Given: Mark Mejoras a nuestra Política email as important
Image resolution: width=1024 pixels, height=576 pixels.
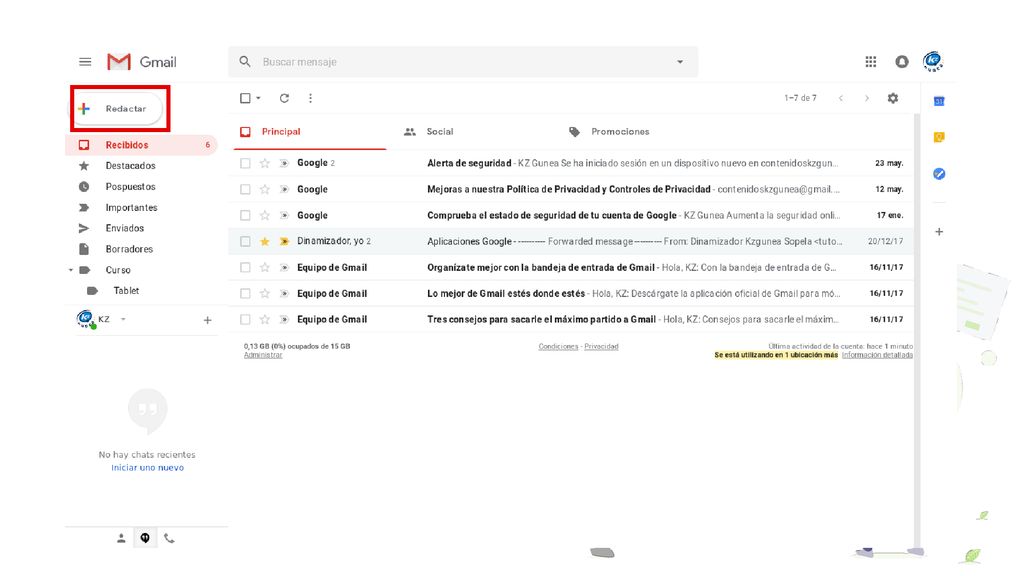Looking at the screenshot, I should coord(284,189).
